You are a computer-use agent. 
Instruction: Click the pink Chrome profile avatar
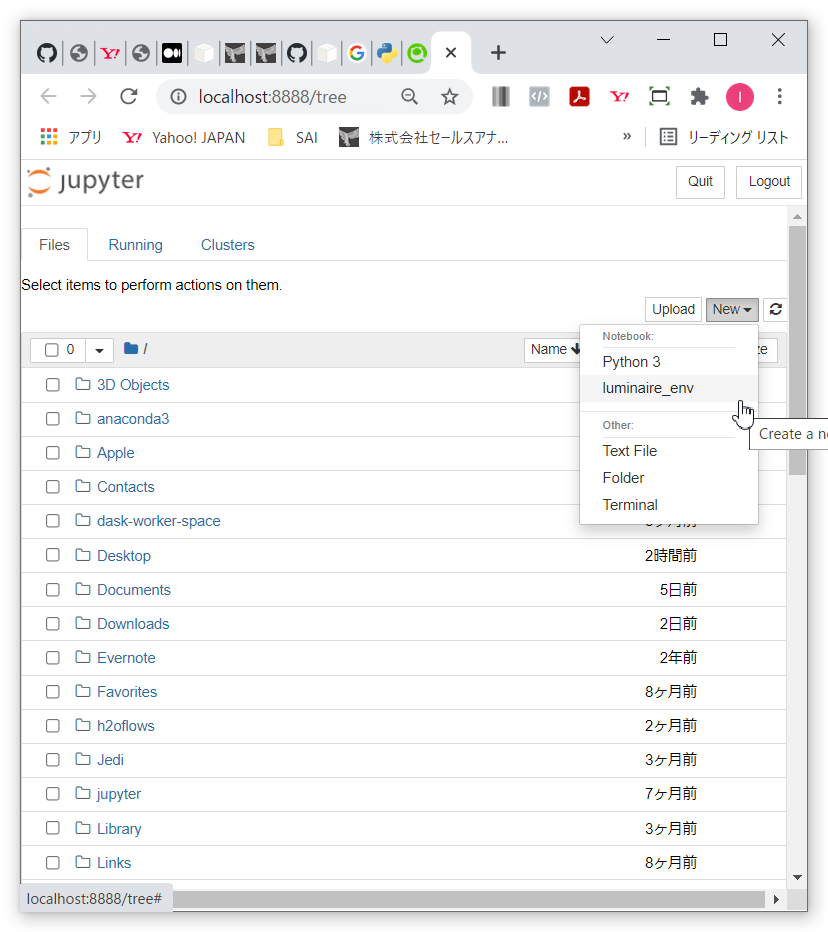740,96
